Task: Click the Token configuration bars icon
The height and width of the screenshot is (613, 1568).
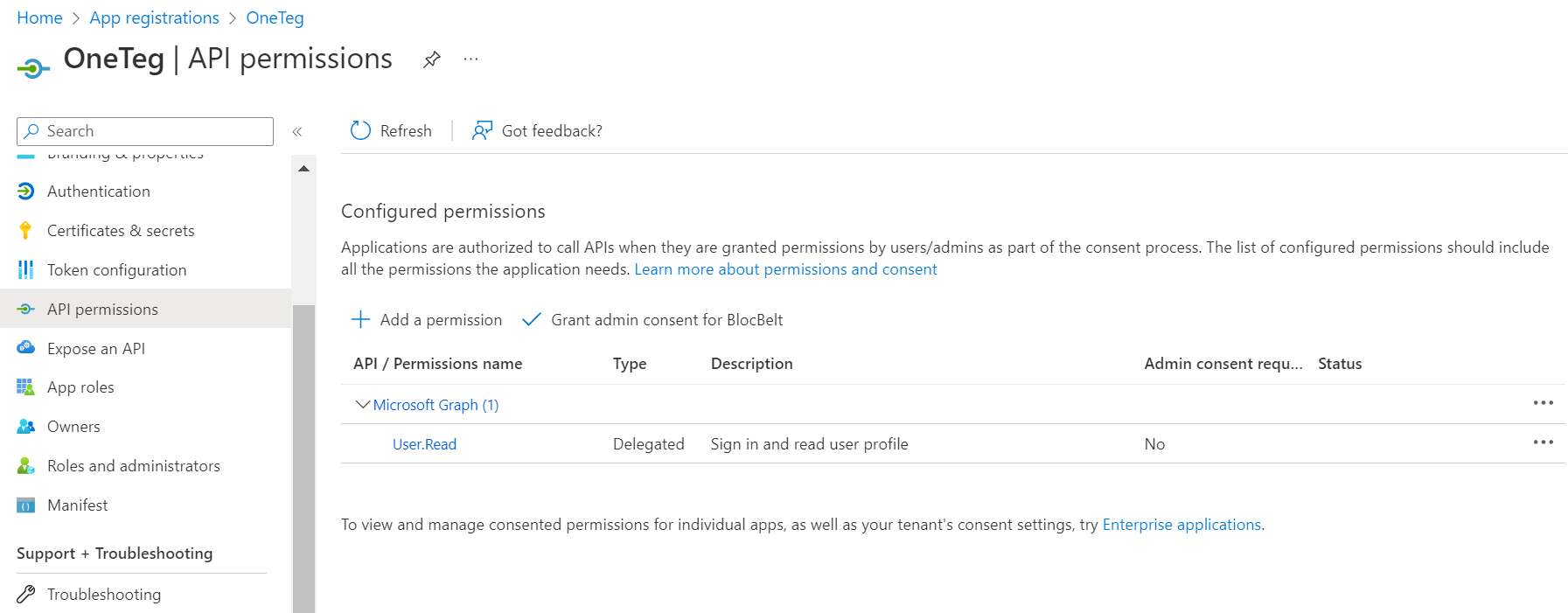Action: (25, 269)
